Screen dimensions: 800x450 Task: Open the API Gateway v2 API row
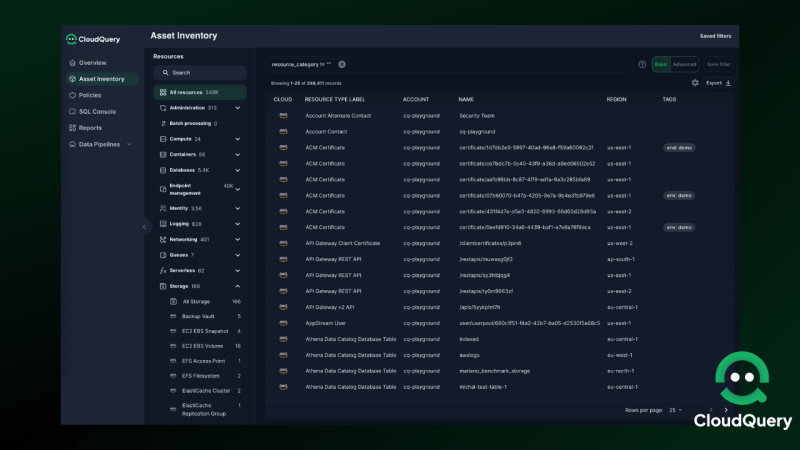point(499,307)
